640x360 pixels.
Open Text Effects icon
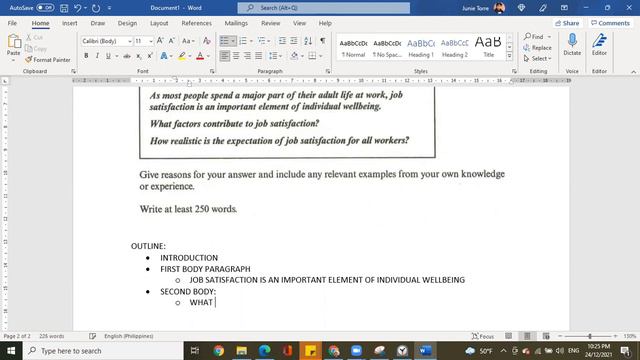coord(164,56)
